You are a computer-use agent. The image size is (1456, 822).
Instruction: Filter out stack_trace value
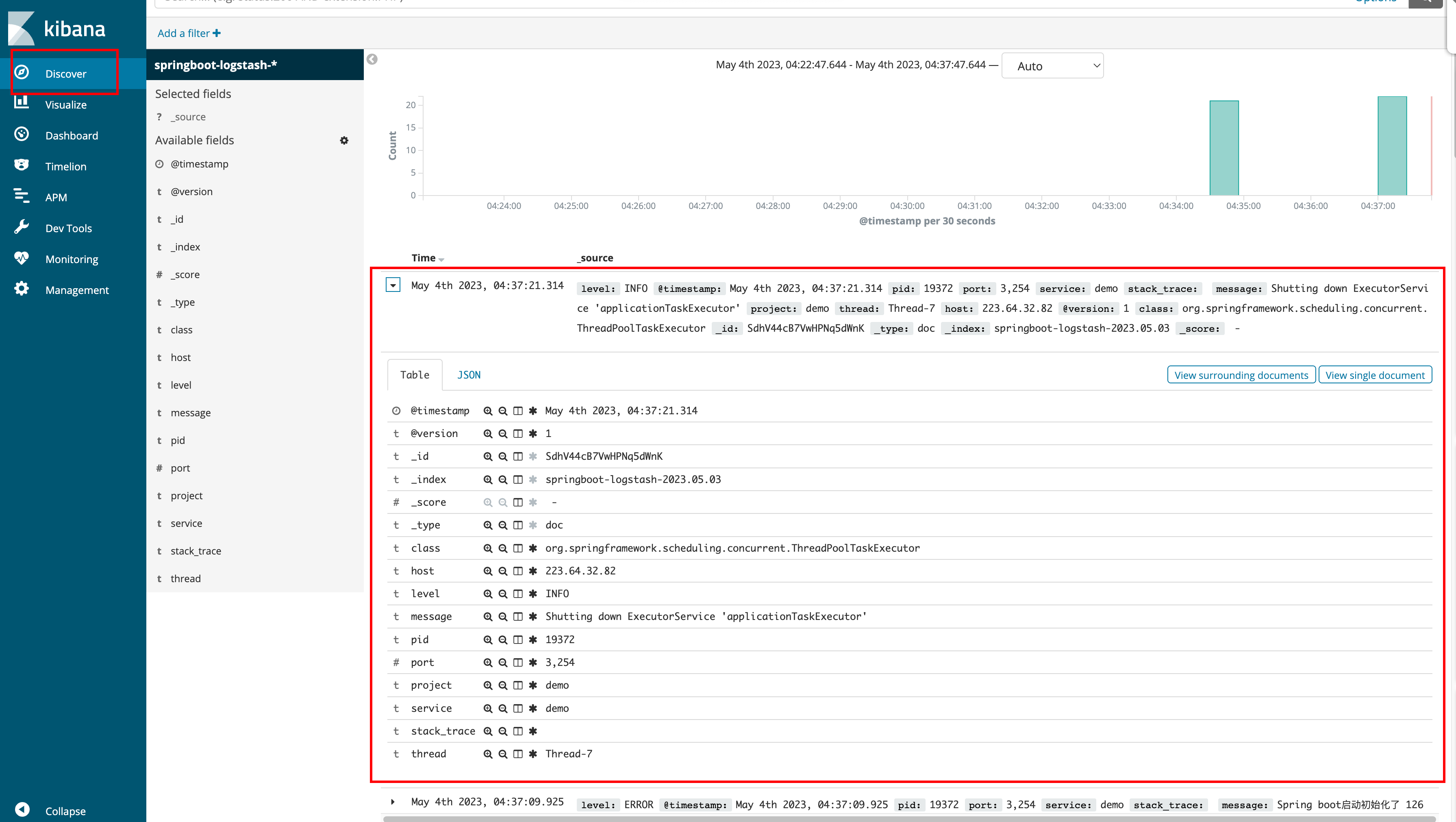502,731
